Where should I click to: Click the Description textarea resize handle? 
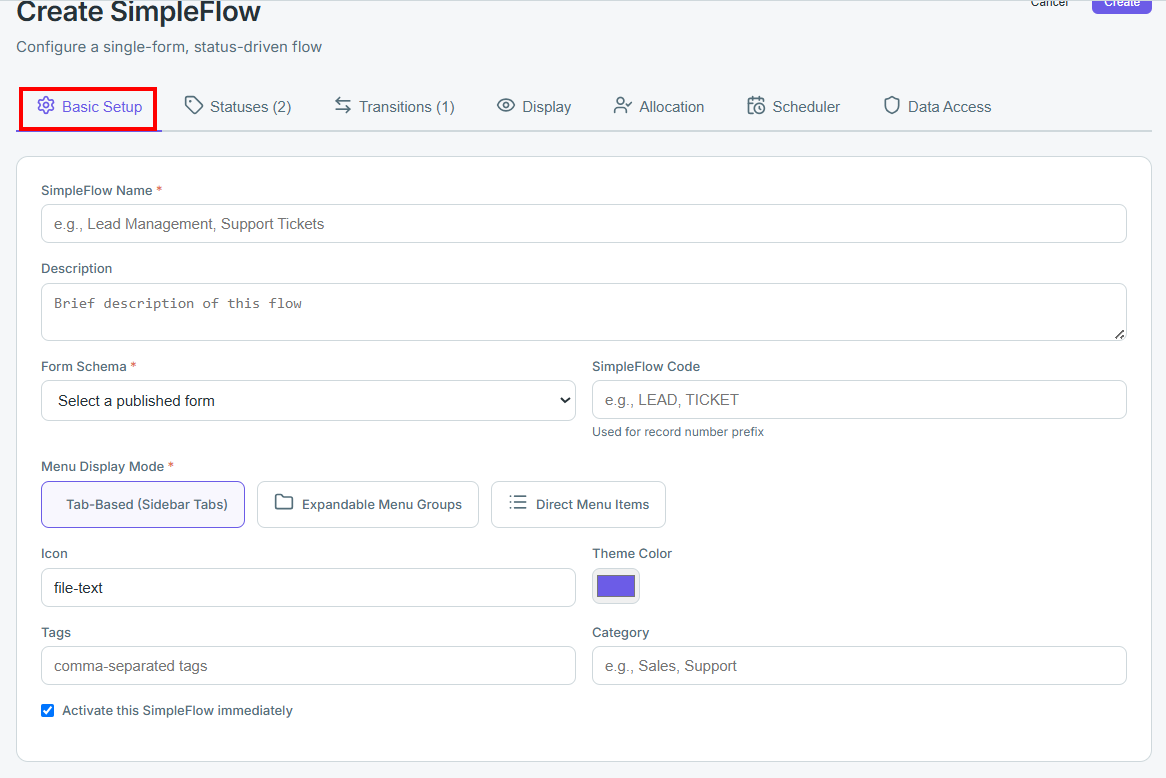tap(1119, 335)
